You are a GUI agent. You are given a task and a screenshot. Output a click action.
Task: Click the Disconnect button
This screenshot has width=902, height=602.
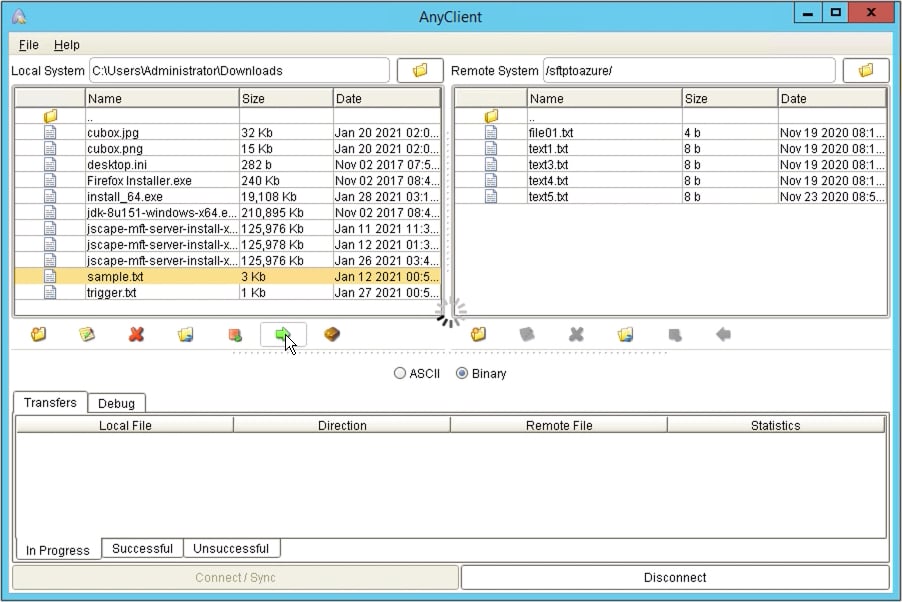click(674, 577)
